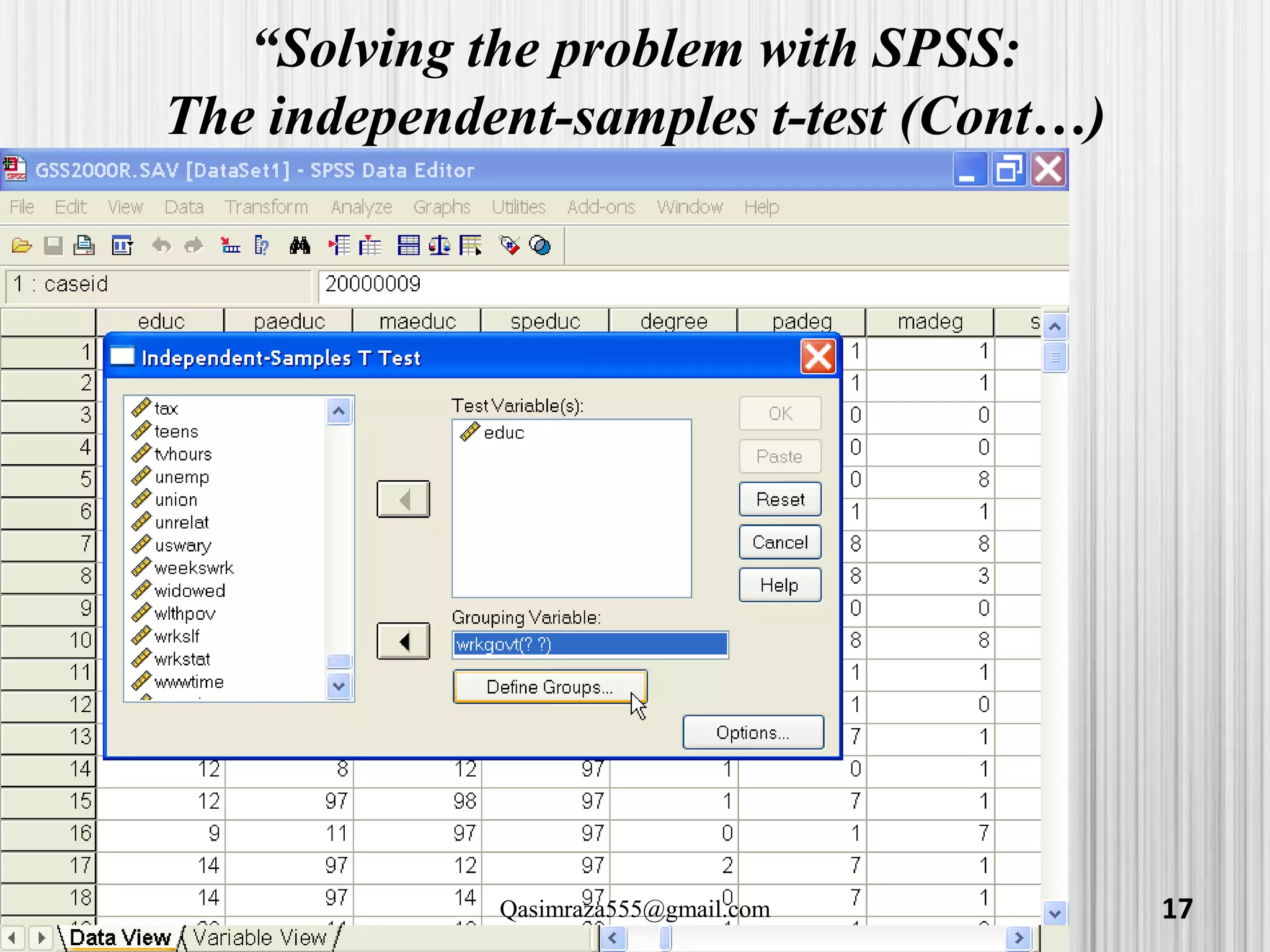Click the variable list scroll down arrow
The image size is (1270, 952).
click(x=339, y=686)
